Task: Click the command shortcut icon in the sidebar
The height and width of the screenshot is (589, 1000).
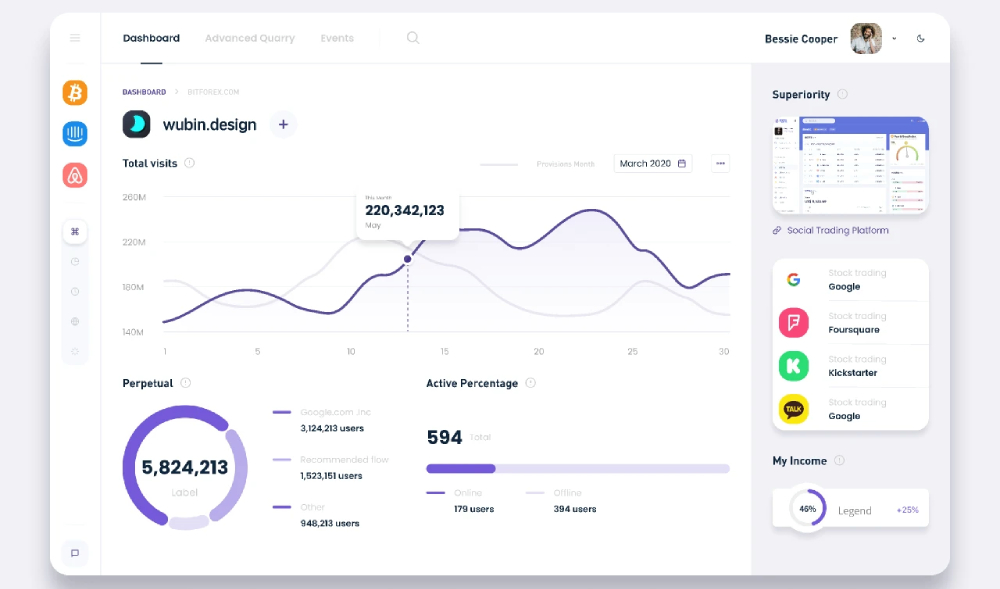Action: 75,231
